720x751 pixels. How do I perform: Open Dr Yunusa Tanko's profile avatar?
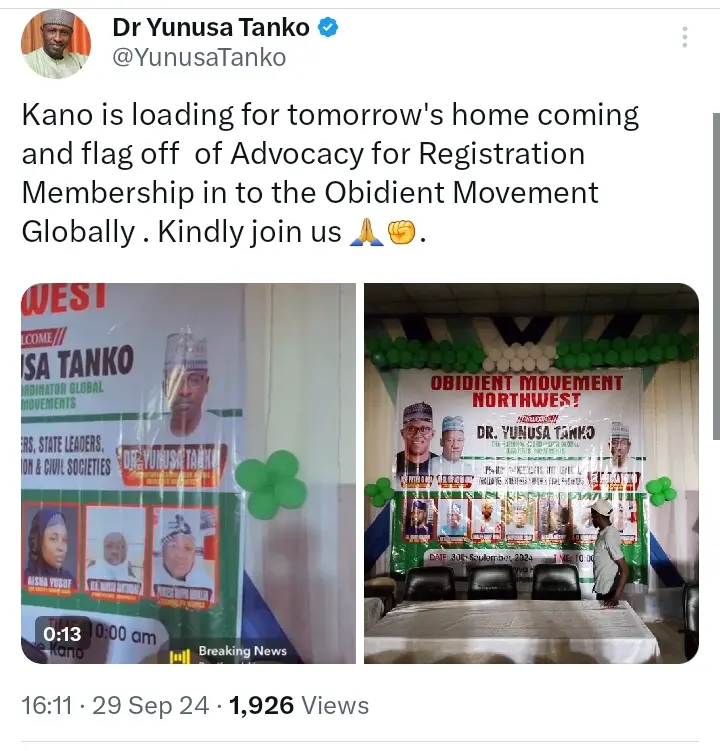coord(56,44)
